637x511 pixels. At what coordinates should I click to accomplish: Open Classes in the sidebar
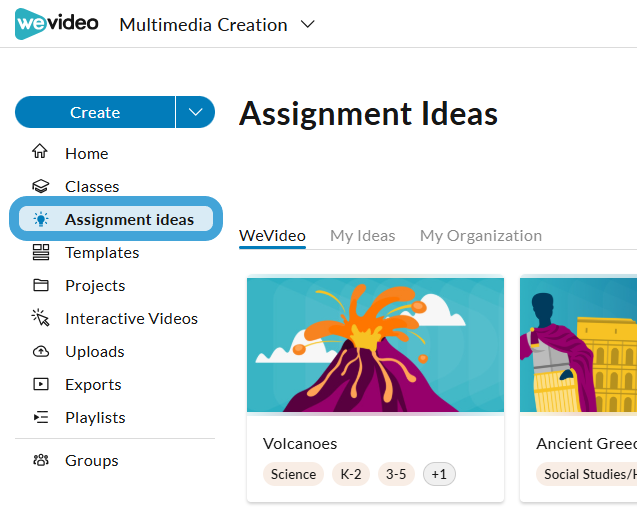(92, 186)
